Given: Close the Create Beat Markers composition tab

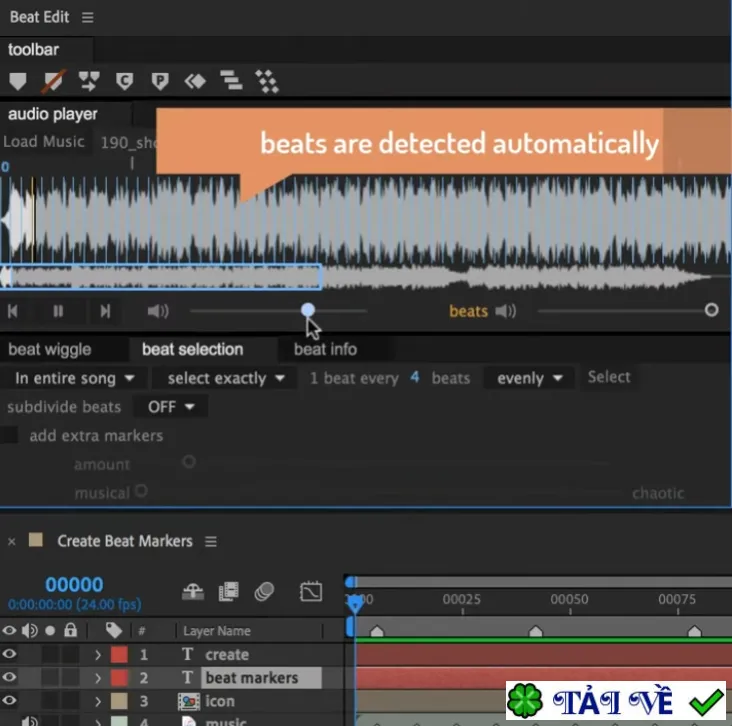Looking at the screenshot, I should click(12, 541).
